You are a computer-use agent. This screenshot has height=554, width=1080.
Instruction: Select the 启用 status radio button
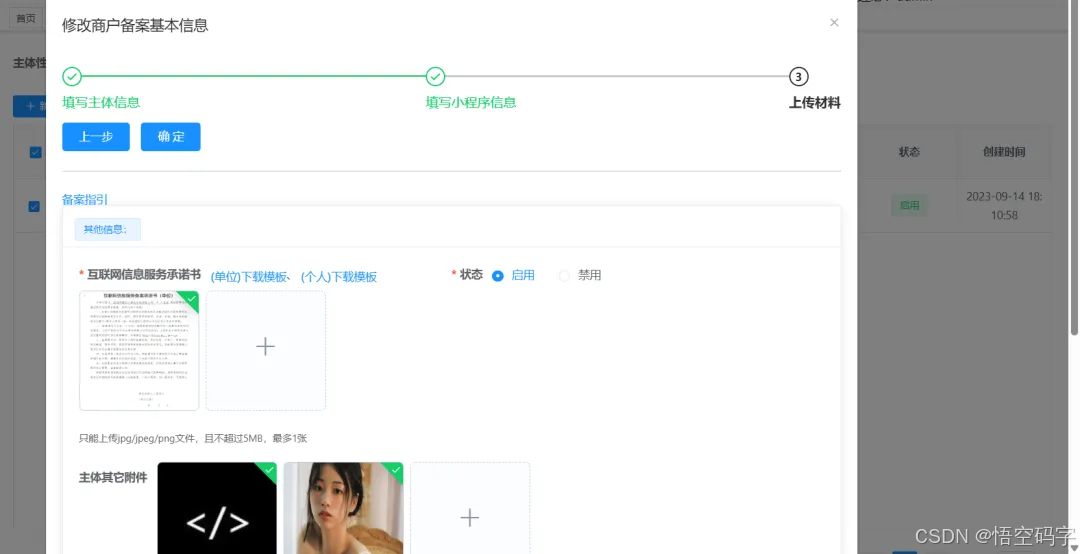coord(498,276)
